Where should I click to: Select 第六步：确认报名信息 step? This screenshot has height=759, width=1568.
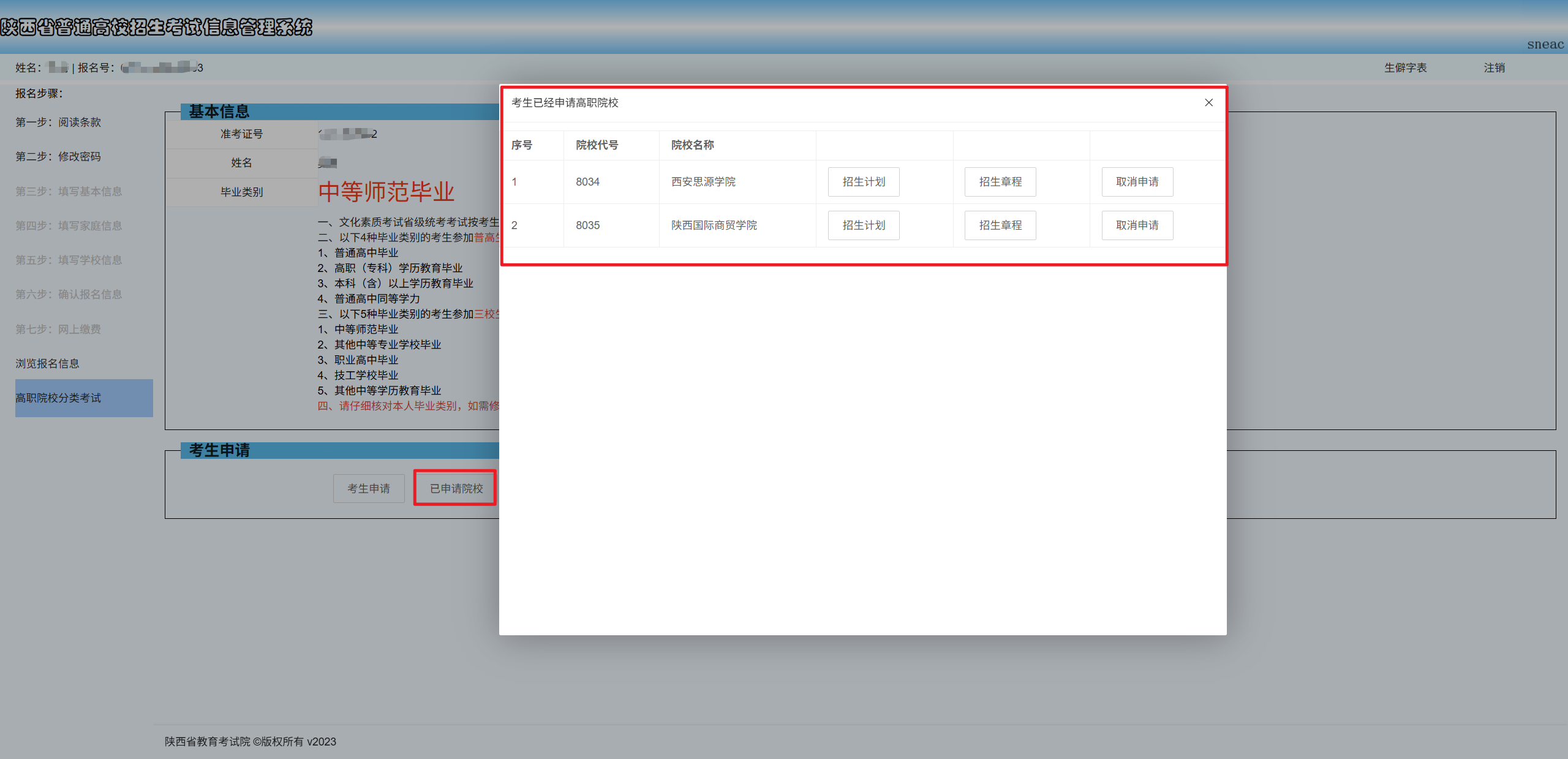point(69,294)
